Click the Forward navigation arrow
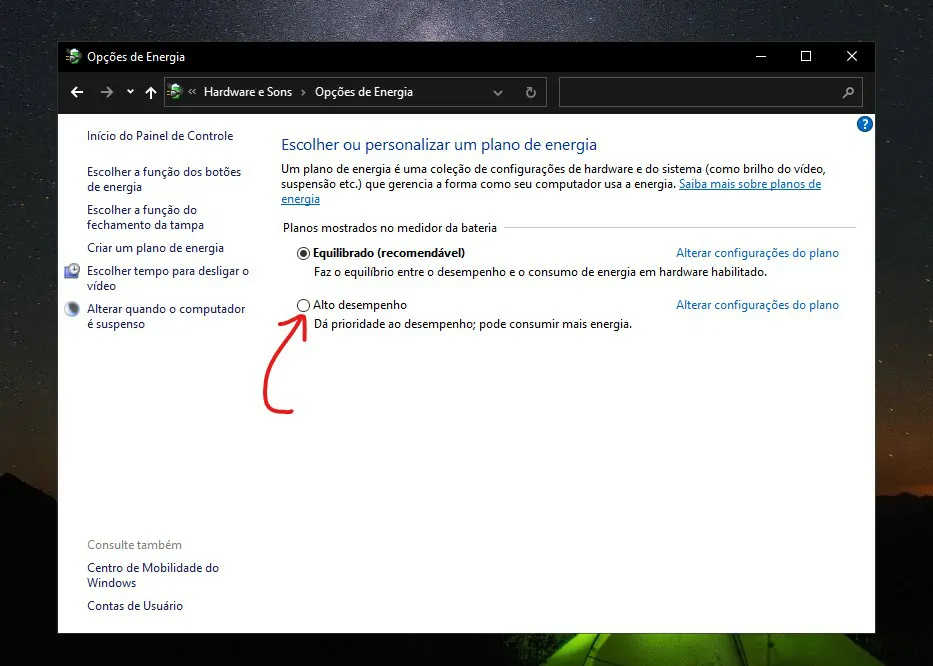This screenshot has width=933, height=666. click(x=107, y=92)
